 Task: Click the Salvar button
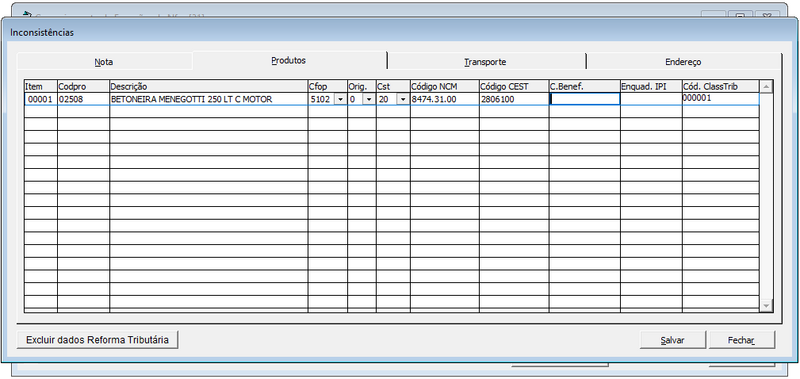[x=672, y=340]
